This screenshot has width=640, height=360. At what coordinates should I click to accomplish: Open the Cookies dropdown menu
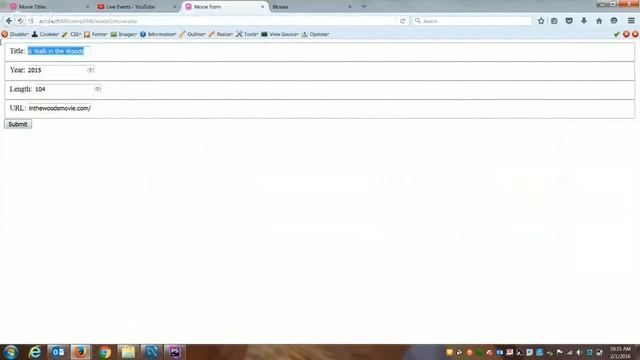point(45,34)
